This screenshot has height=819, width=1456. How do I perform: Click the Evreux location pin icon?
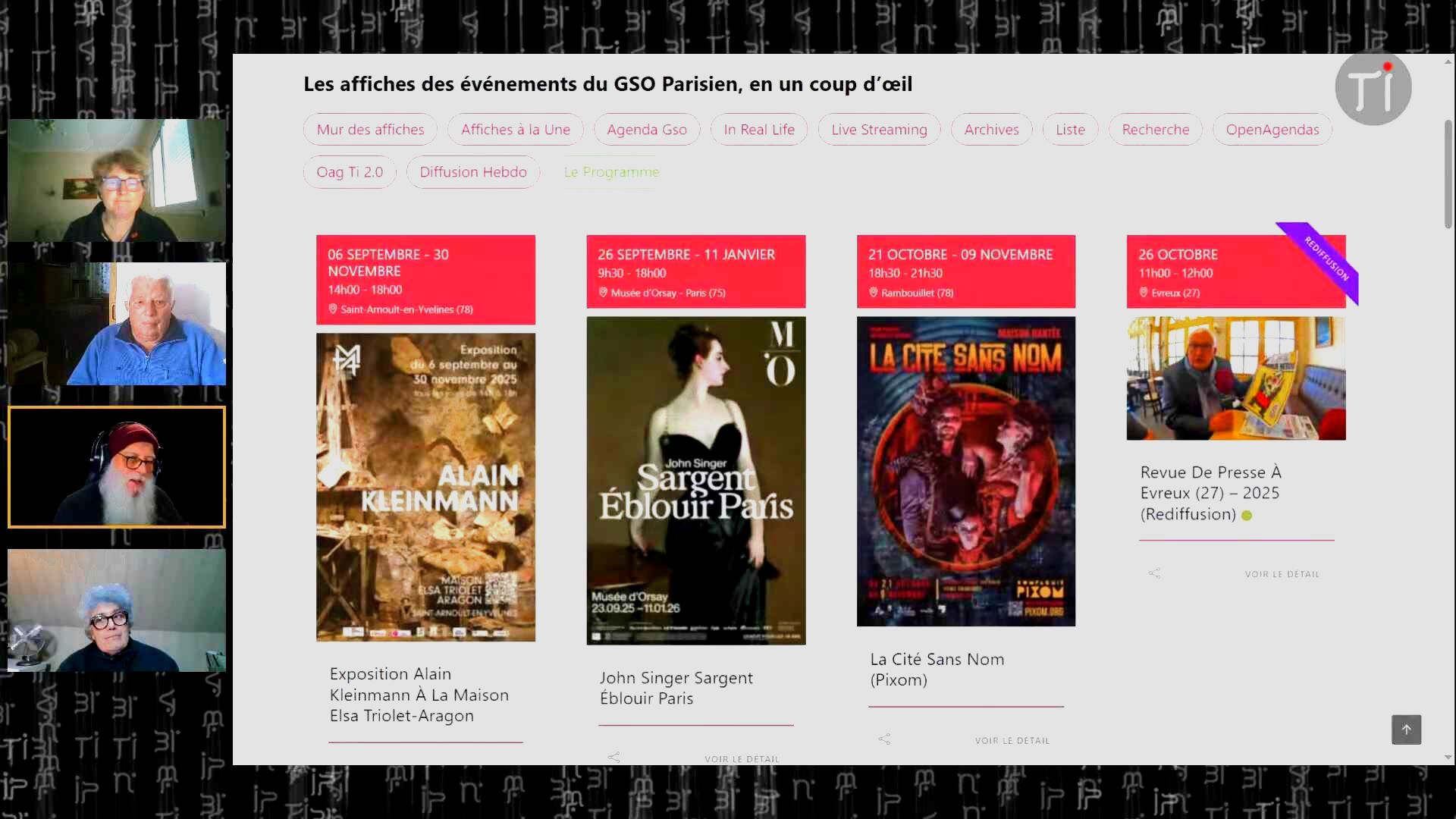point(1144,293)
